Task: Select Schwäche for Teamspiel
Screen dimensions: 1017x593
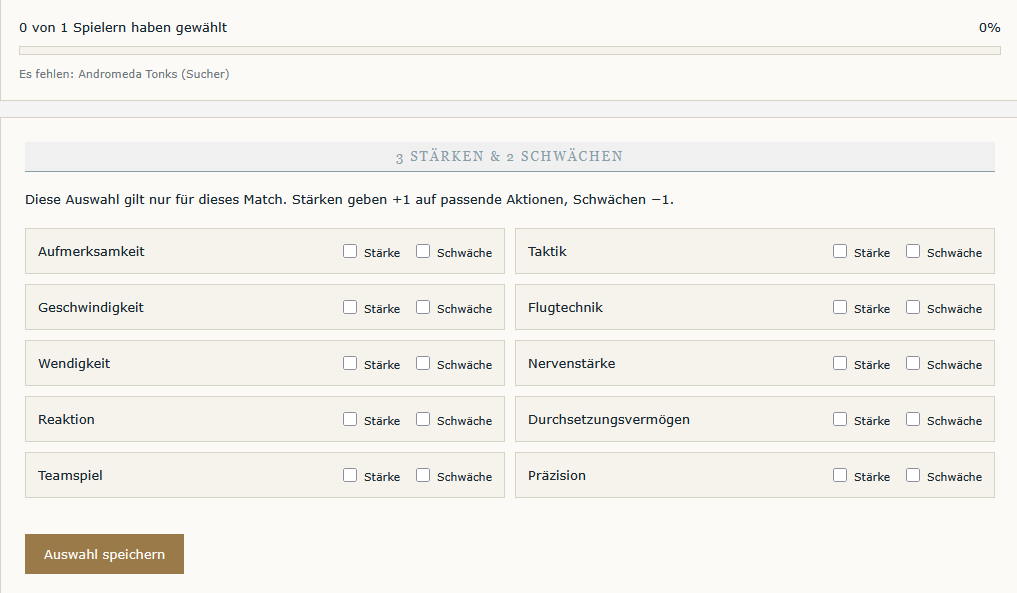Action: pos(423,475)
